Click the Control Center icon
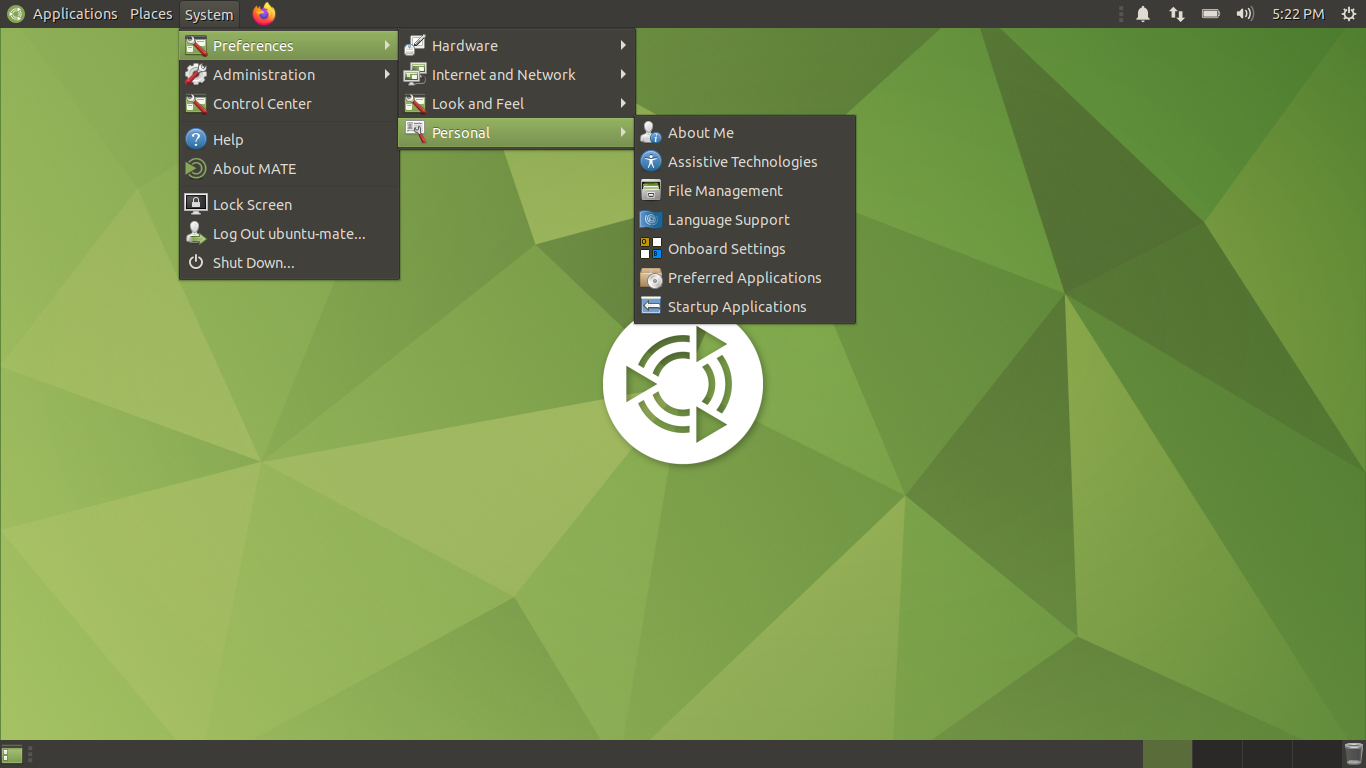The height and width of the screenshot is (768, 1366). click(196, 104)
